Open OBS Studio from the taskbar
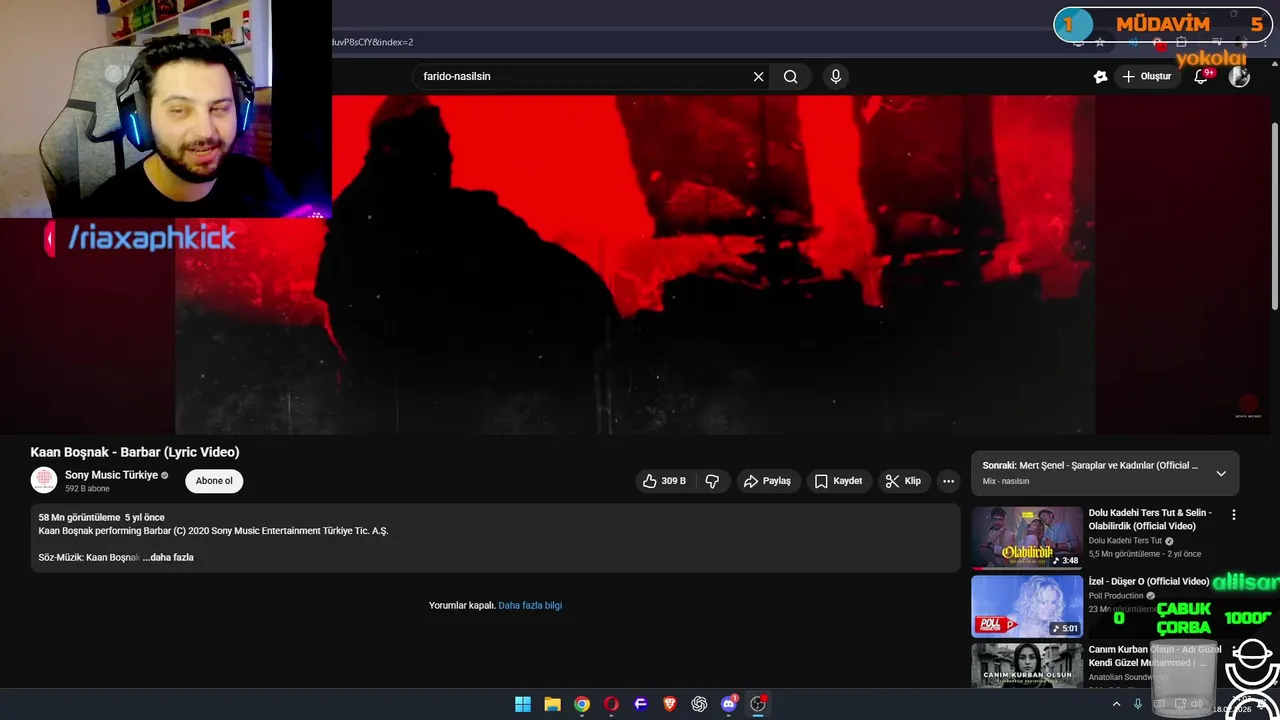The height and width of the screenshot is (720, 1280). point(758,704)
